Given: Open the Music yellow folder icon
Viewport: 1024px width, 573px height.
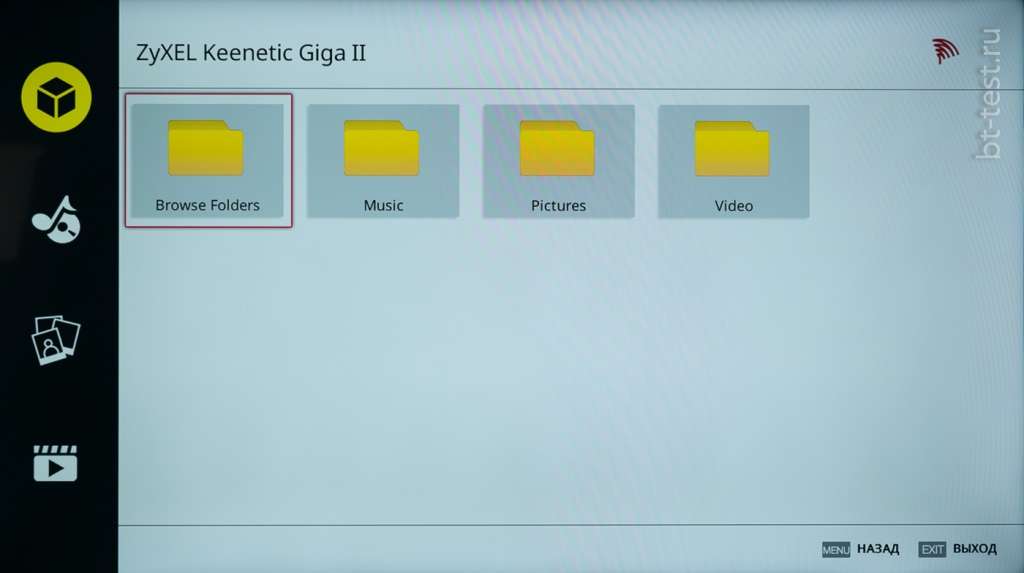Looking at the screenshot, I should (x=382, y=148).
